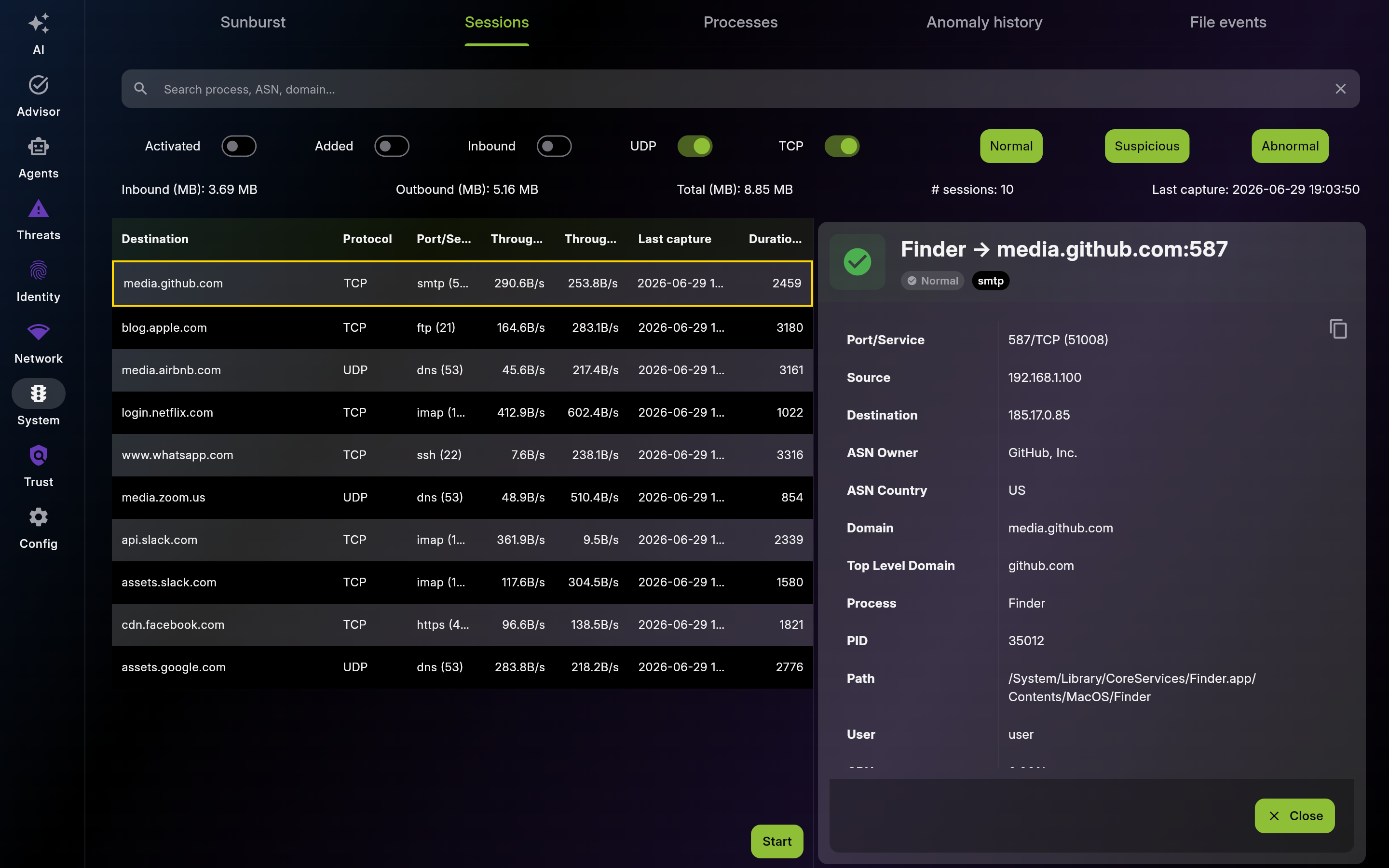Image resolution: width=1389 pixels, height=868 pixels.
Task: Select the www.whatsapp.com session row
Action: [463, 455]
